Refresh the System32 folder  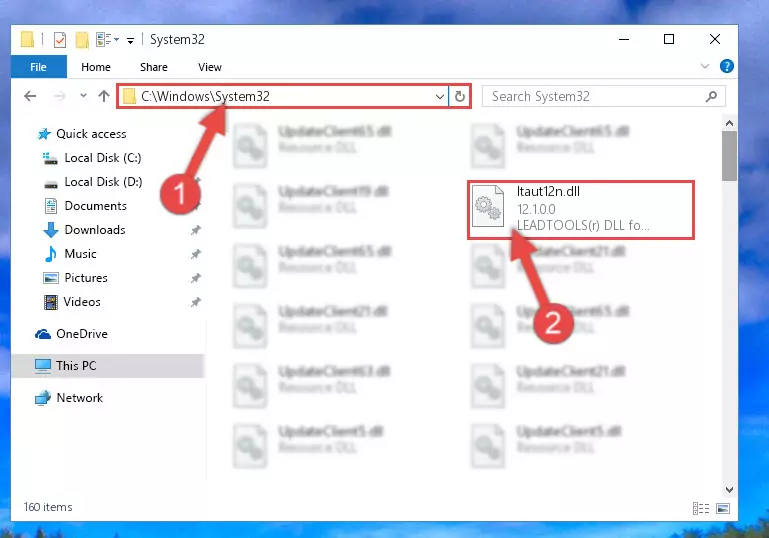point(460,97)
